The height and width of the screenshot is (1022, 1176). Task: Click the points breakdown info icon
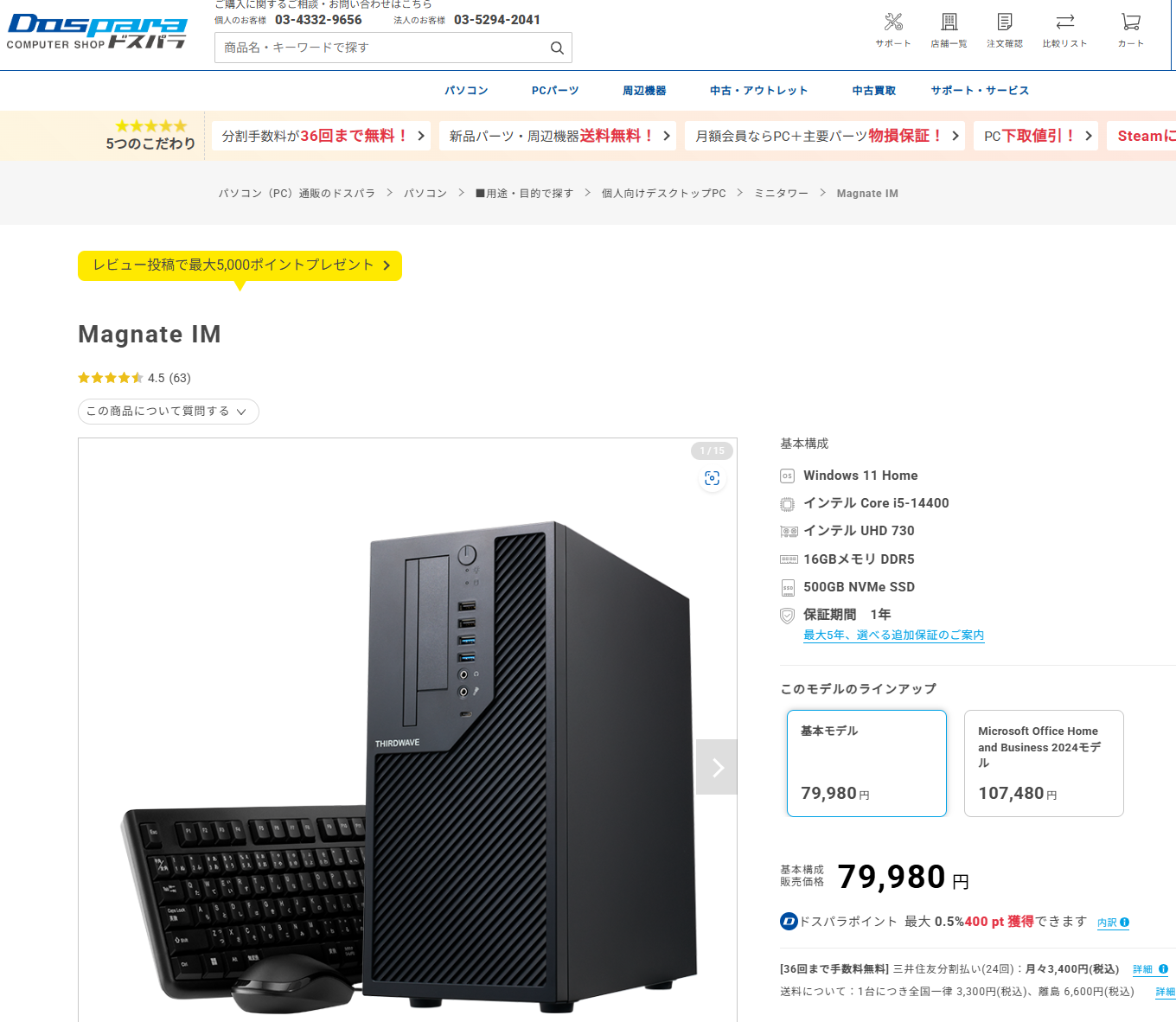[1124, 923]
